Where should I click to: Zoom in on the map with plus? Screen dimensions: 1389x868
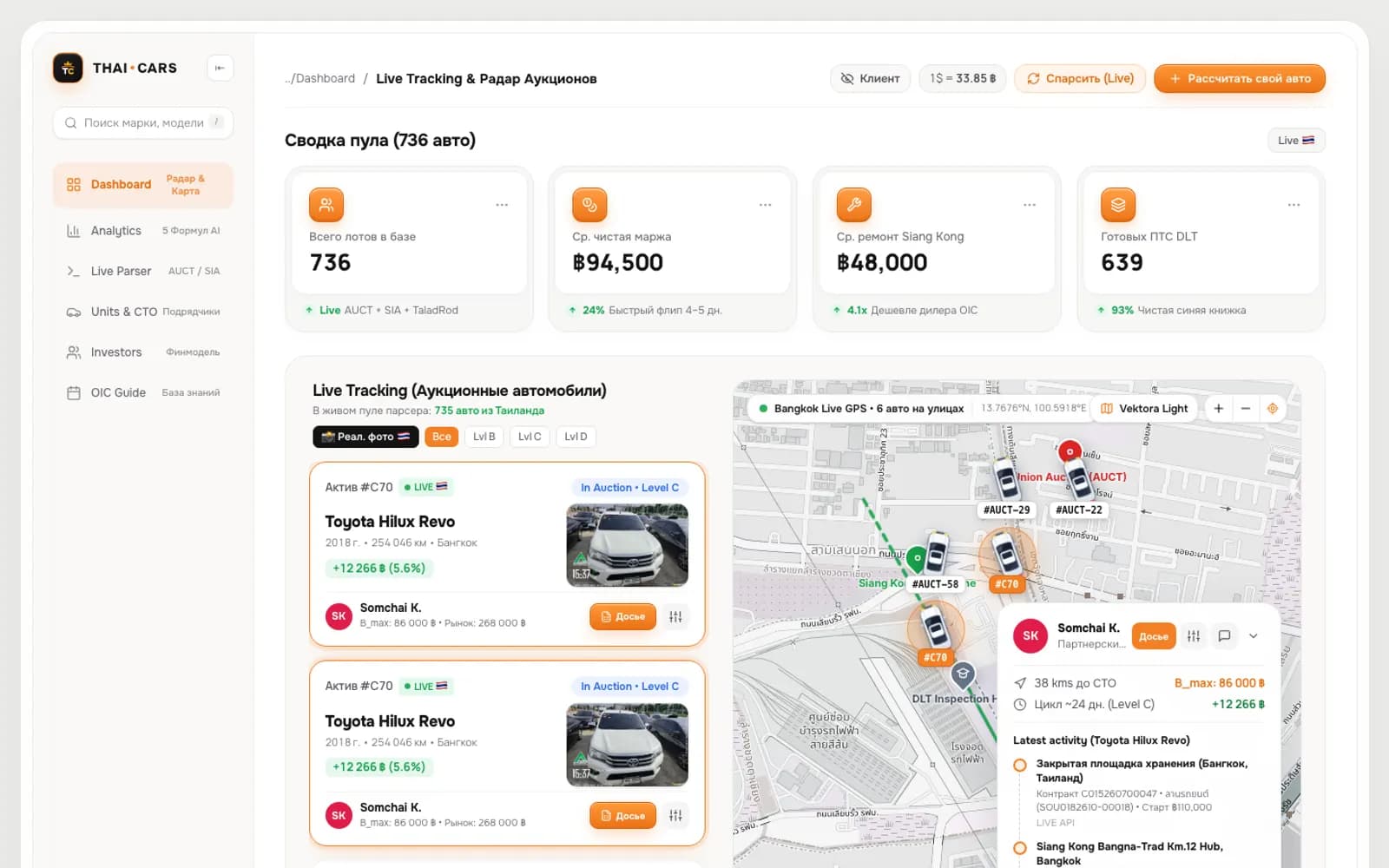pos(1218,409)
